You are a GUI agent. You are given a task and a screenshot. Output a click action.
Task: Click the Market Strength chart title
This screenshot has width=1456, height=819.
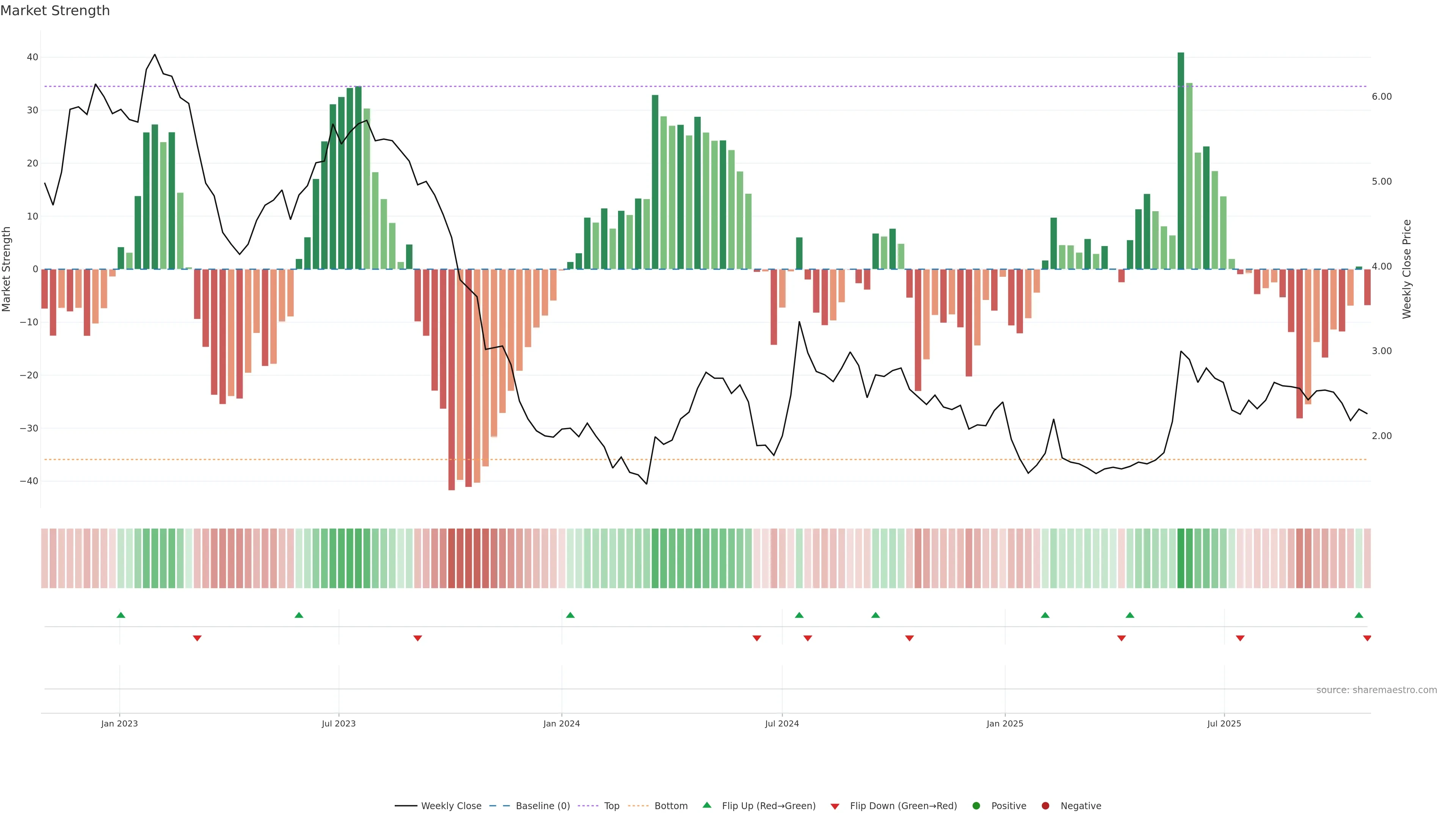pos(55,11)
